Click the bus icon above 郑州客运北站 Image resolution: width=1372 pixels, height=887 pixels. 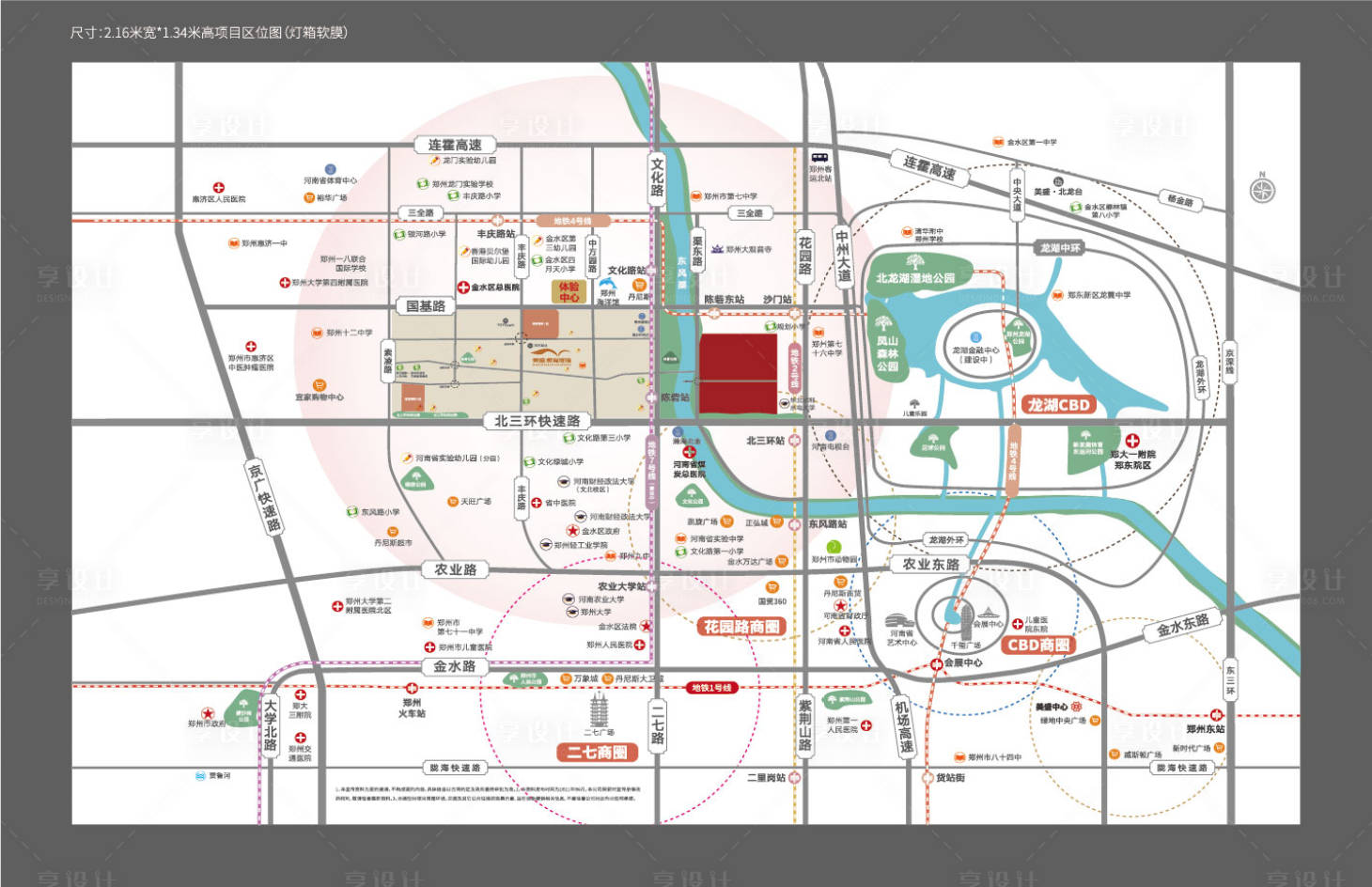[x=819, y=159]
